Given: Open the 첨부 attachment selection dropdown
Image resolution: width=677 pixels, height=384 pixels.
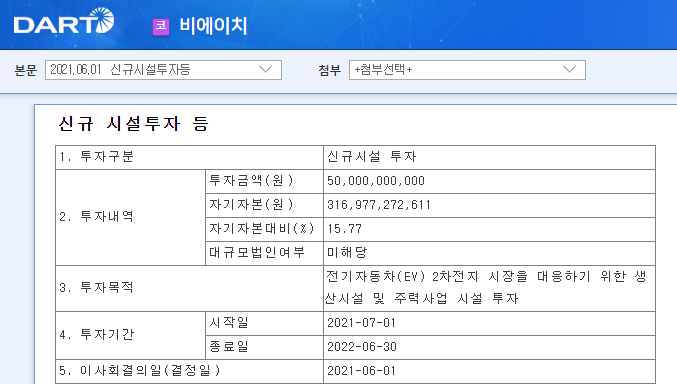Looking at the screenshot, I should click(x=467, y=70).
